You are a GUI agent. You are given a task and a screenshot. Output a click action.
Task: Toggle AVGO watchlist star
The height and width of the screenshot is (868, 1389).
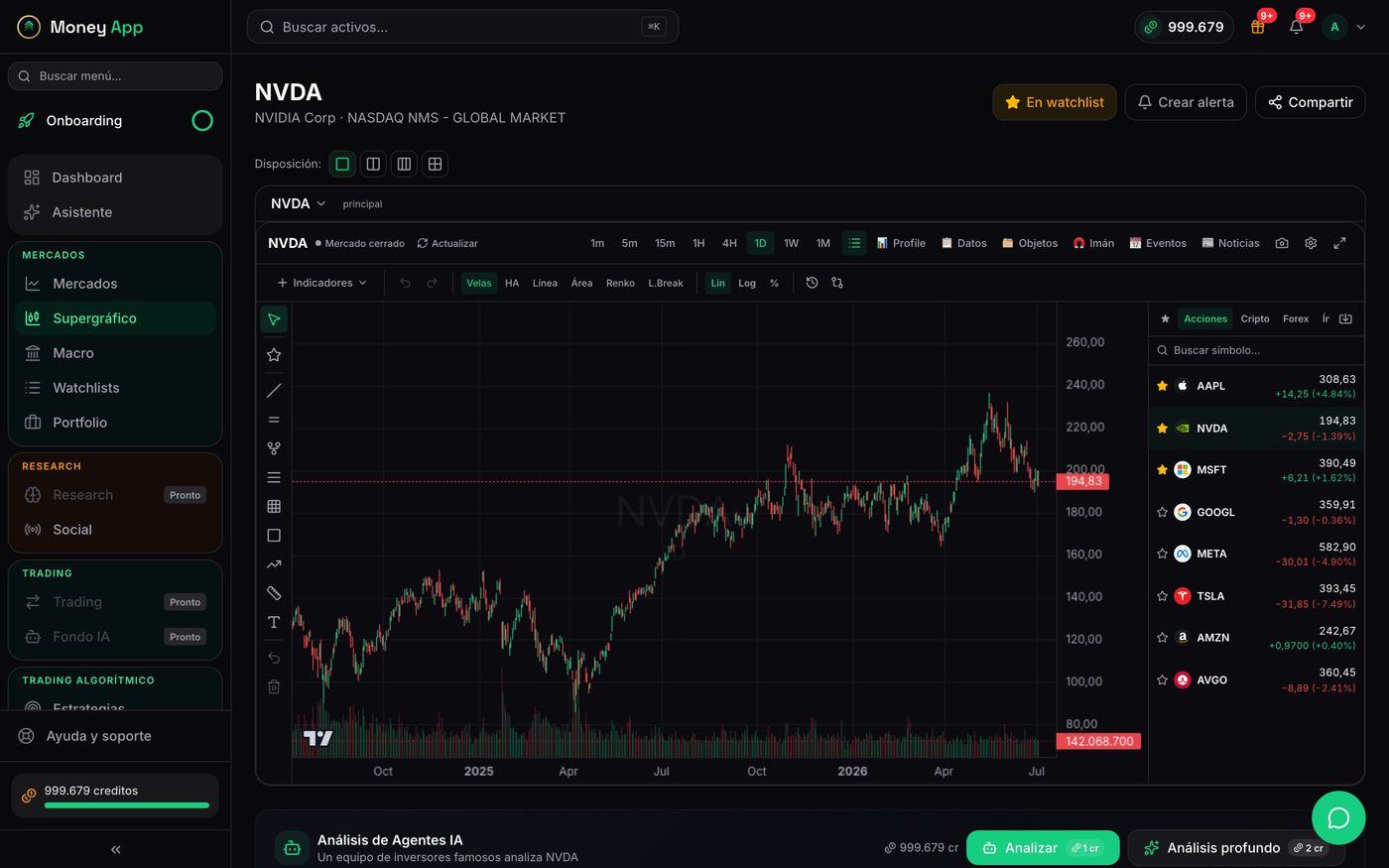click(1162, 680)
